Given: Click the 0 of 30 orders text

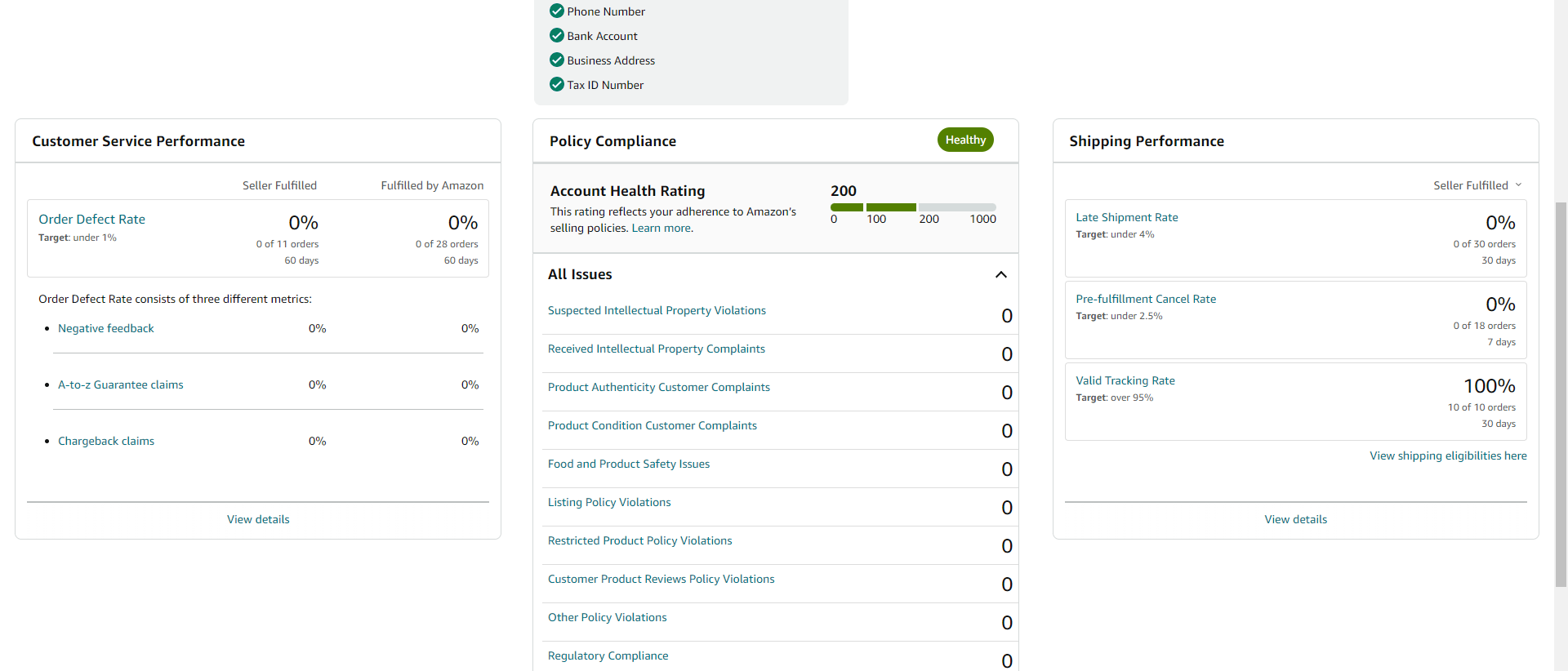Looking at the screenshot, I should 1484,244.
